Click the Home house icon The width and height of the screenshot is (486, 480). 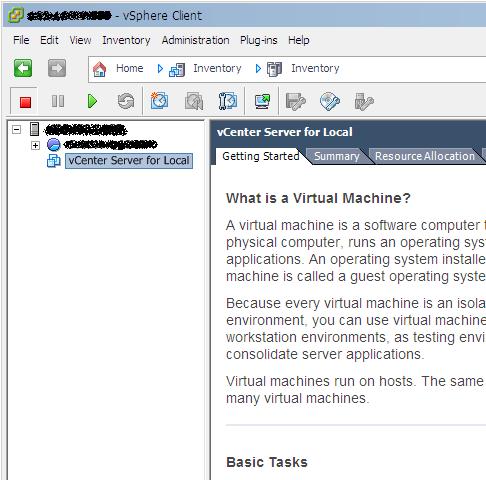[x=100, y=69]
